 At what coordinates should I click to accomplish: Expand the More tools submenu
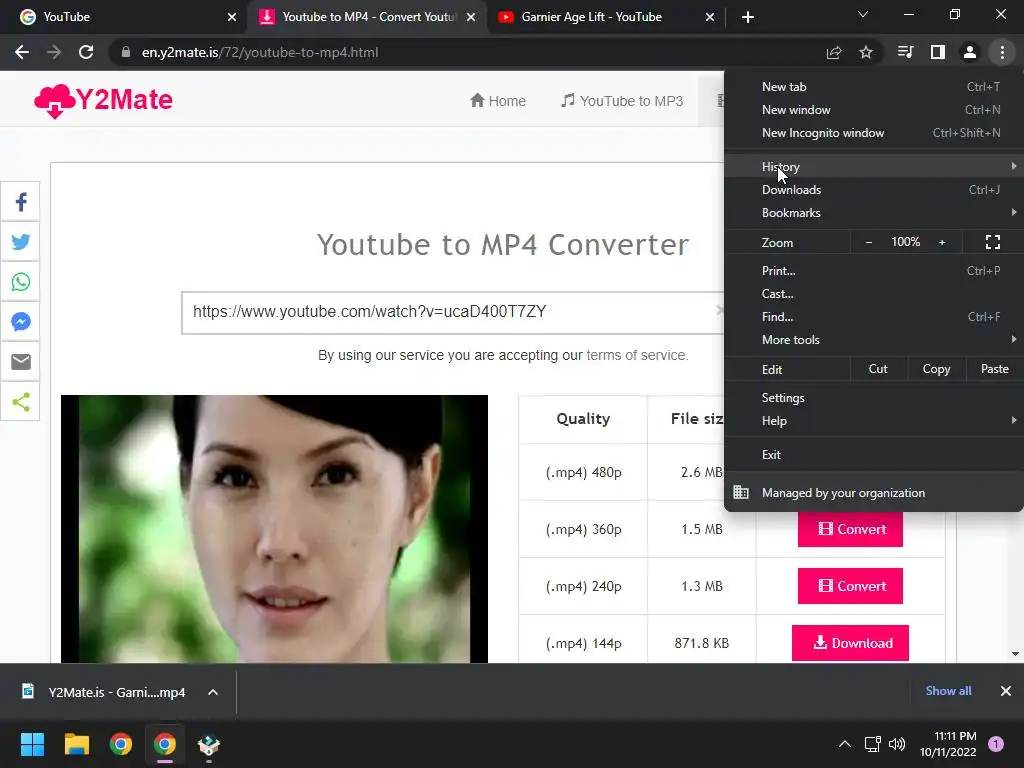(x=874, y=340)
